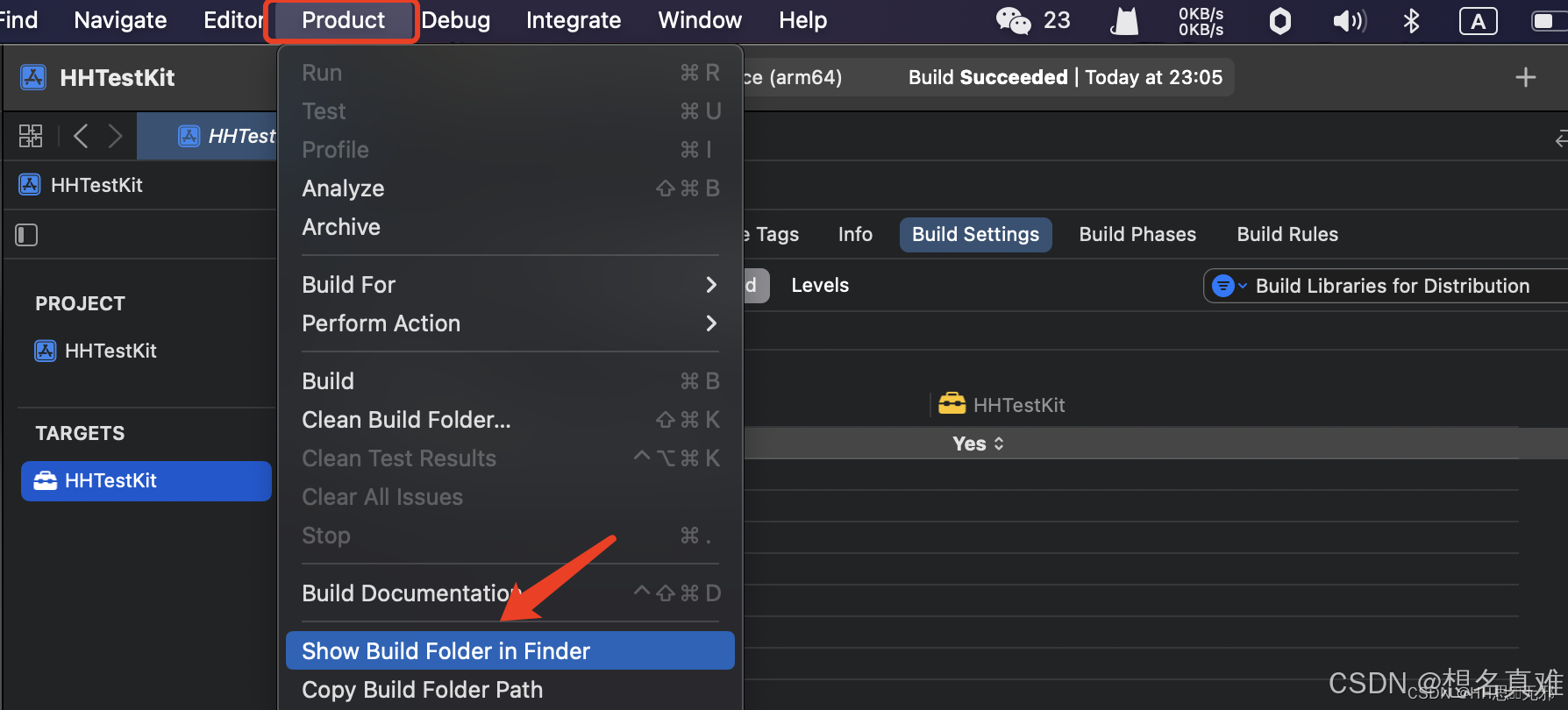Click the back navigation chevron in the jump bar
This screenshot has height=710, width=1568.
[80, 136]
